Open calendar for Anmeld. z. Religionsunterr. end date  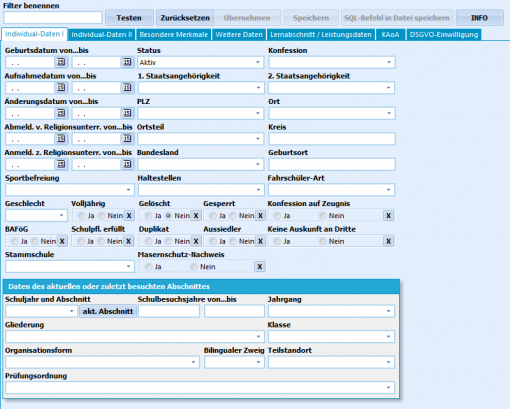tap(127, 164)
